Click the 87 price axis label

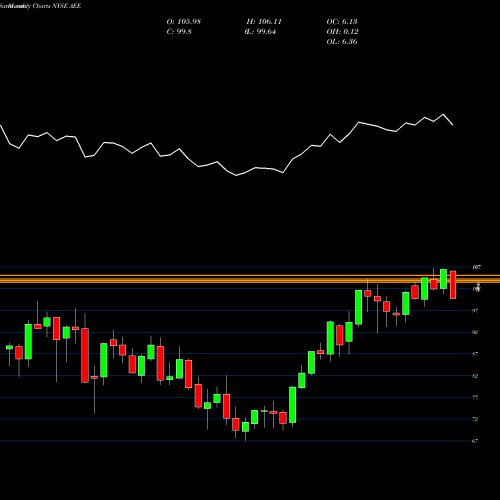tap(475, 354)
